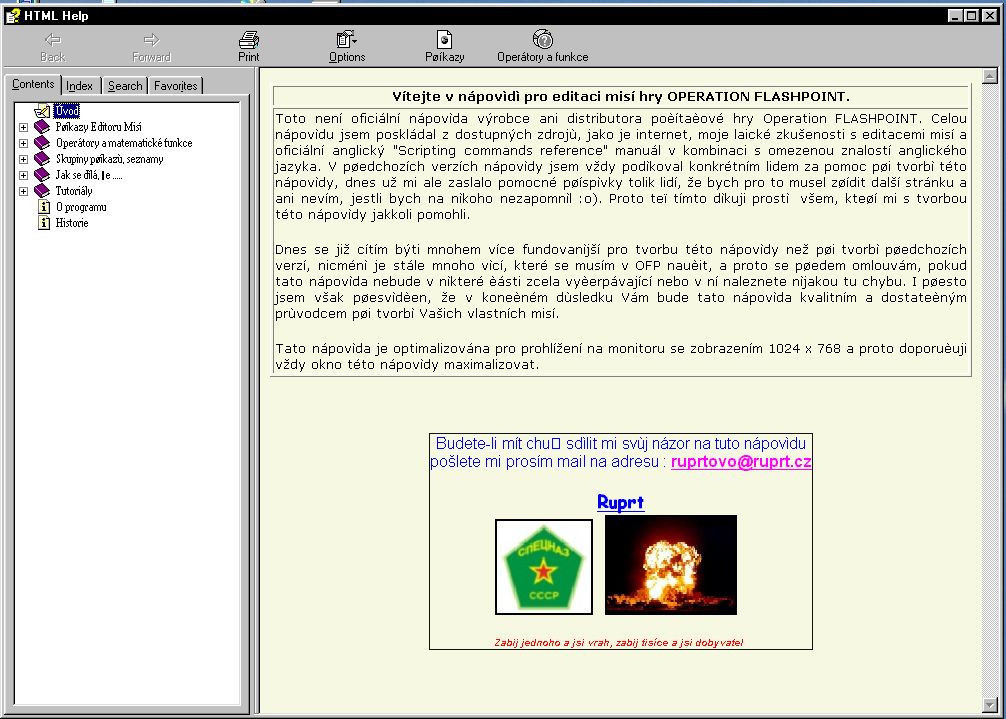
Task: Click the purple book icon beside Tutoriály
Action: coord(42,190)
